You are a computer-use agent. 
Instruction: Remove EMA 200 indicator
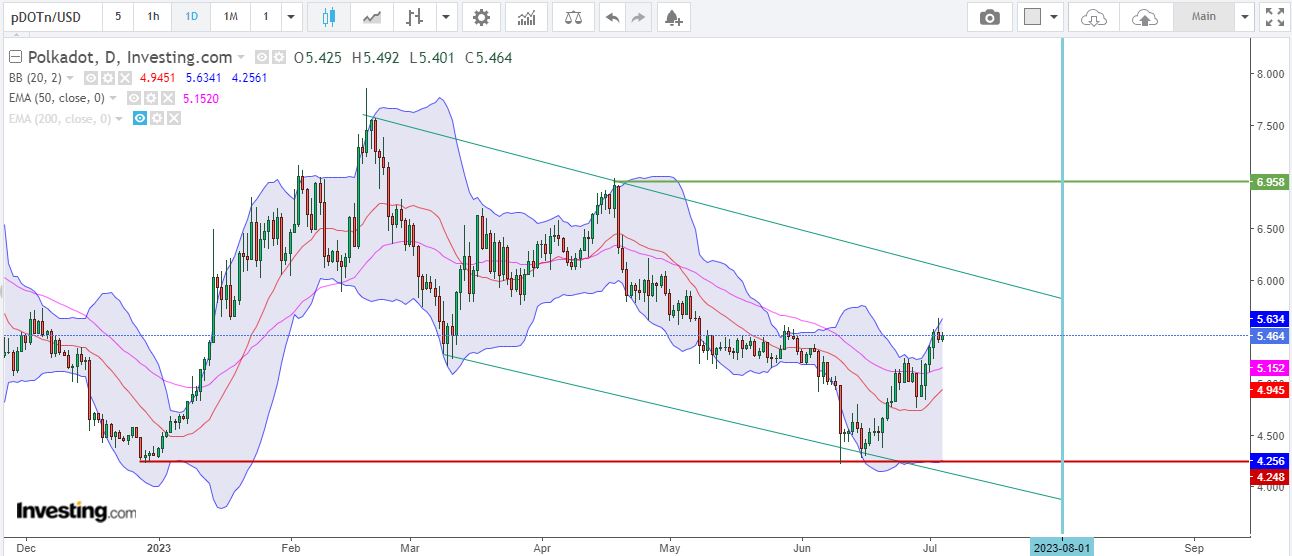coord(174,119)
